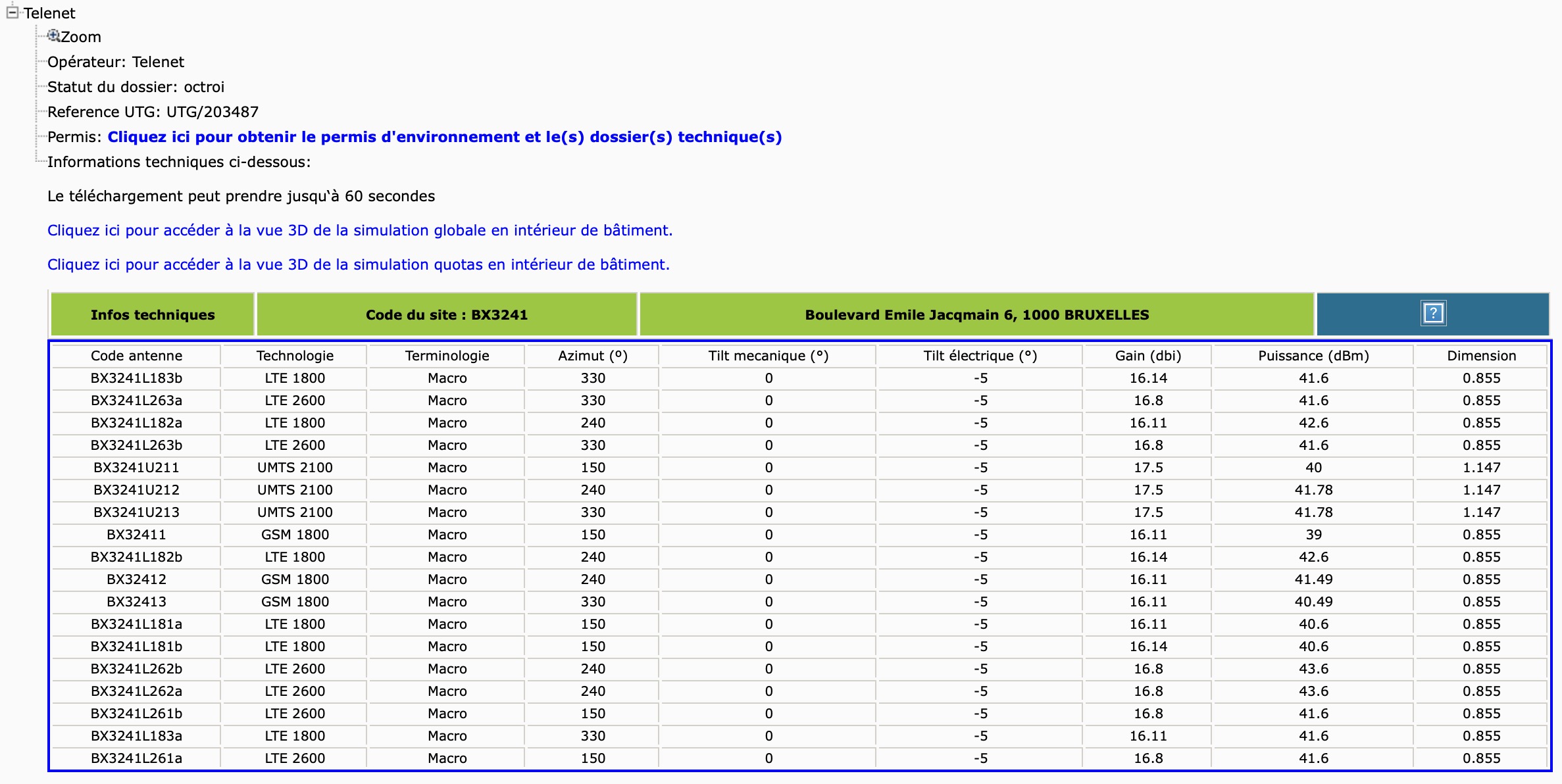Screen dimensions: 1562x784
Task: Select antenna code BX32411
Action: [136, 535]
